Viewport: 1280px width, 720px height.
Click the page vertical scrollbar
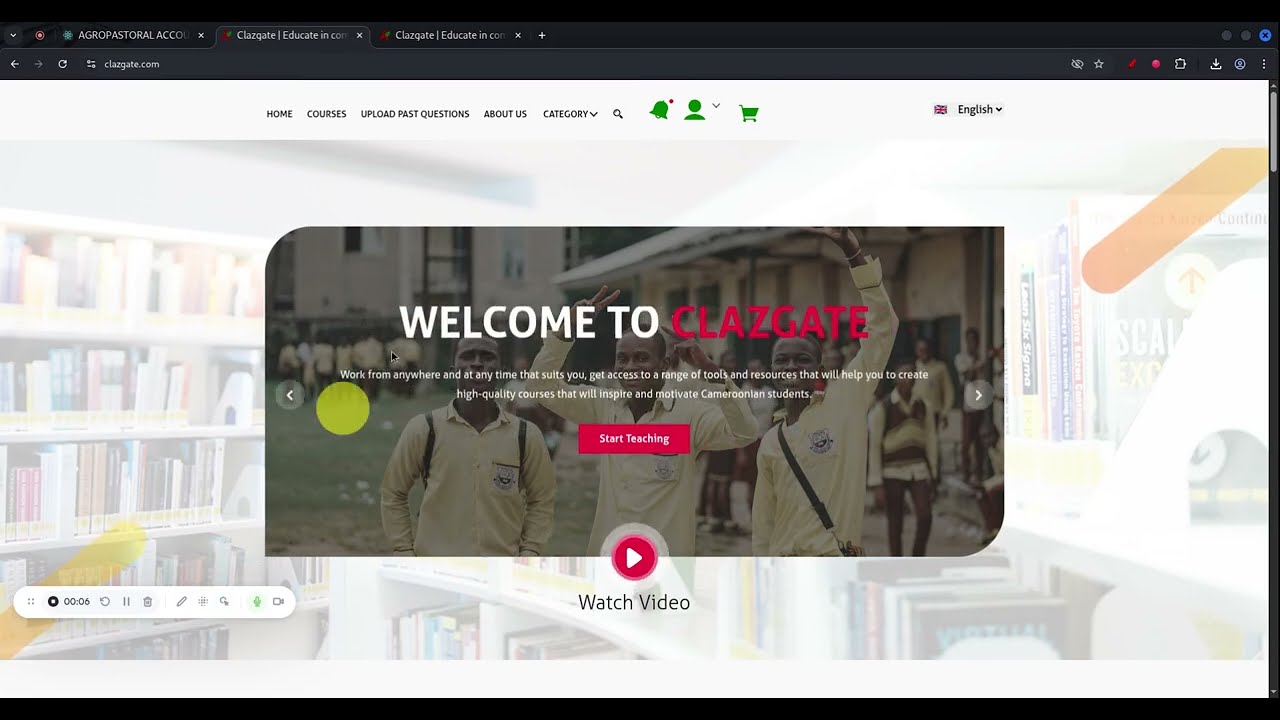click(x=1273, y=130)
